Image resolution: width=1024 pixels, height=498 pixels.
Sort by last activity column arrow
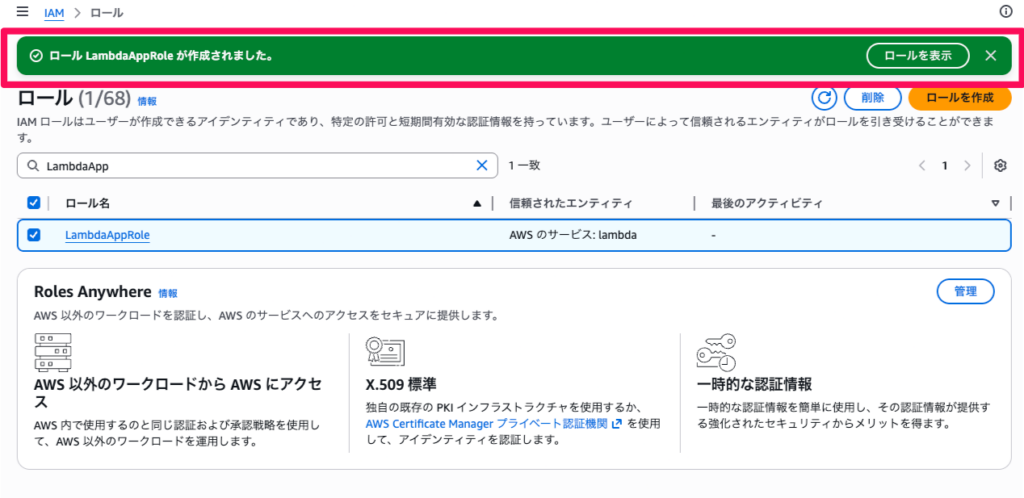[x=995, y=203]
